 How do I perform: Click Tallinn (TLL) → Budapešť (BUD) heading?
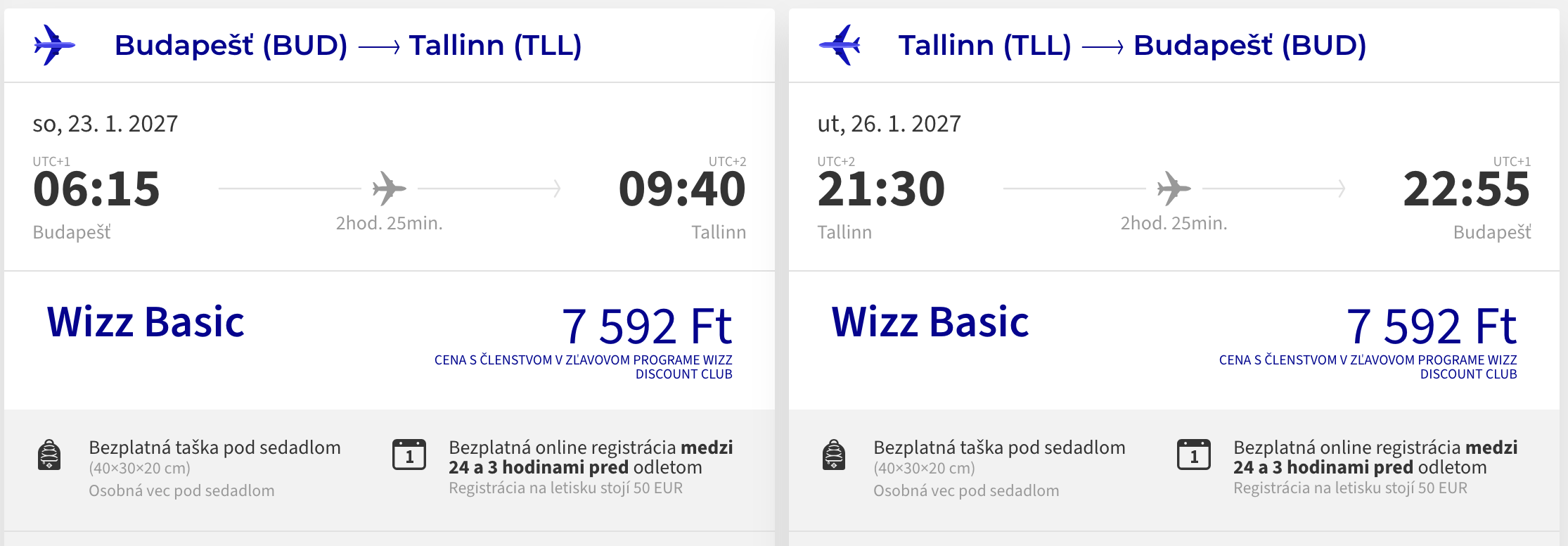coord(1132,46)
